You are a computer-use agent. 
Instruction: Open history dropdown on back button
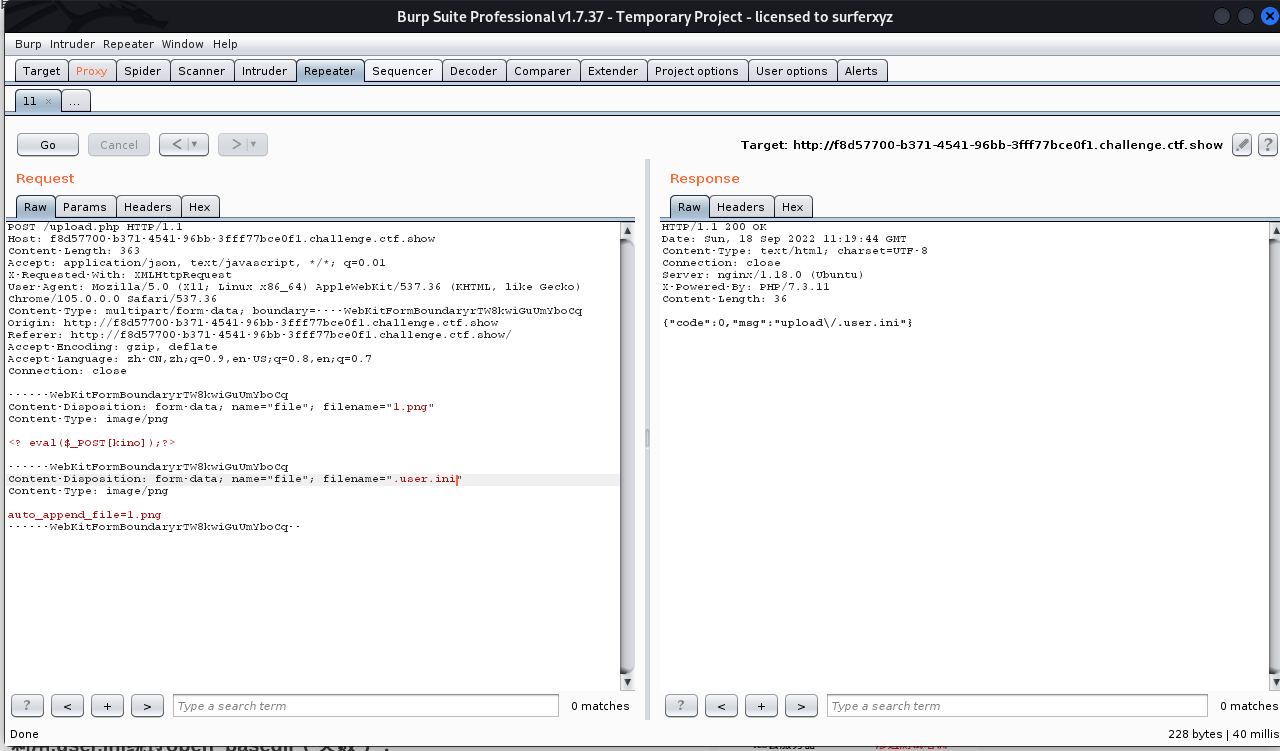click(195, 145)
